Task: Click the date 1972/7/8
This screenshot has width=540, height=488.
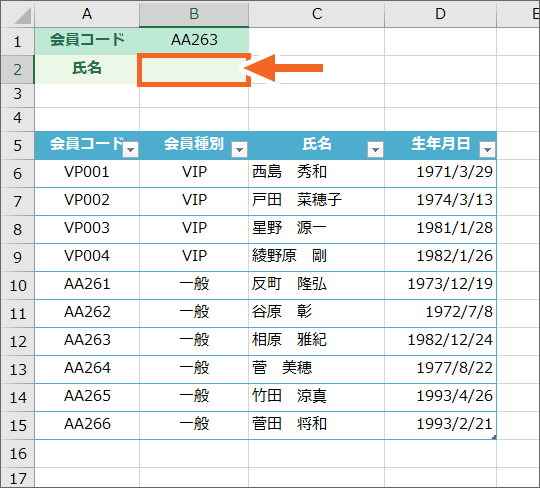Action: [x=459, y=312]
